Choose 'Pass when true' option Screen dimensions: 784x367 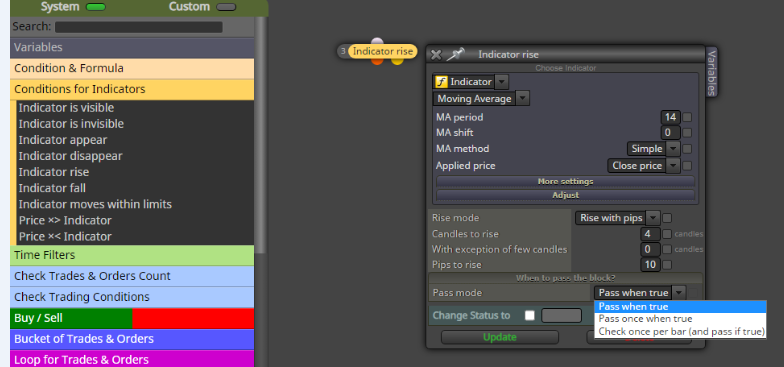680,306
